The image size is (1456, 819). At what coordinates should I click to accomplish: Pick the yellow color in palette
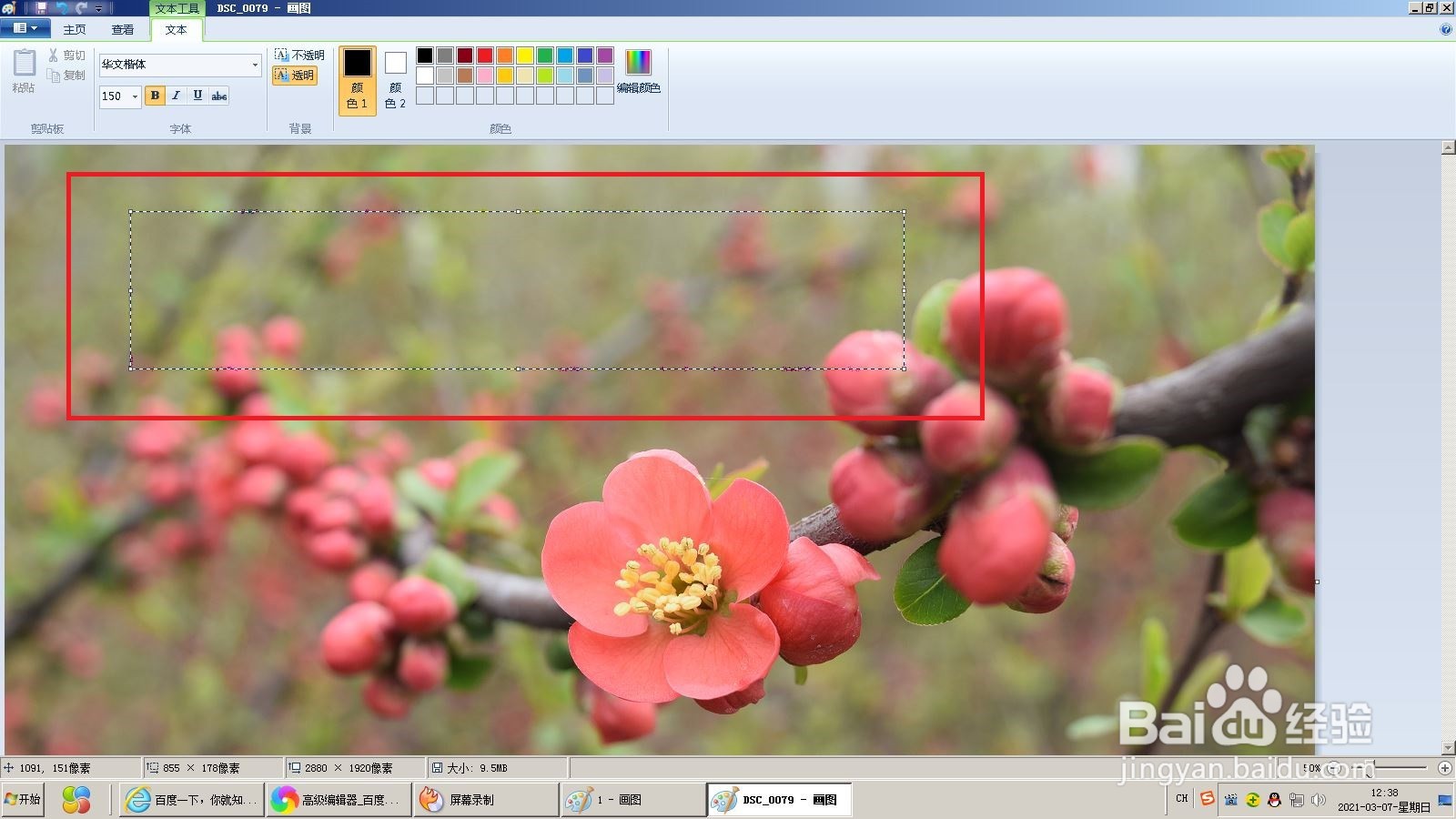click(525, 56)
